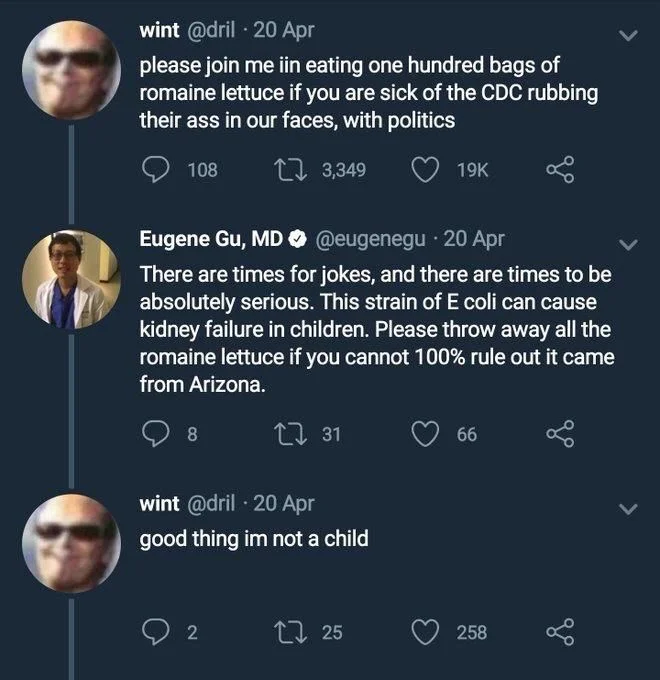Screen dimensions: 660x680
Task: Like Eugene Gu's tweet with 66 likes
Action: coord(426,433)
